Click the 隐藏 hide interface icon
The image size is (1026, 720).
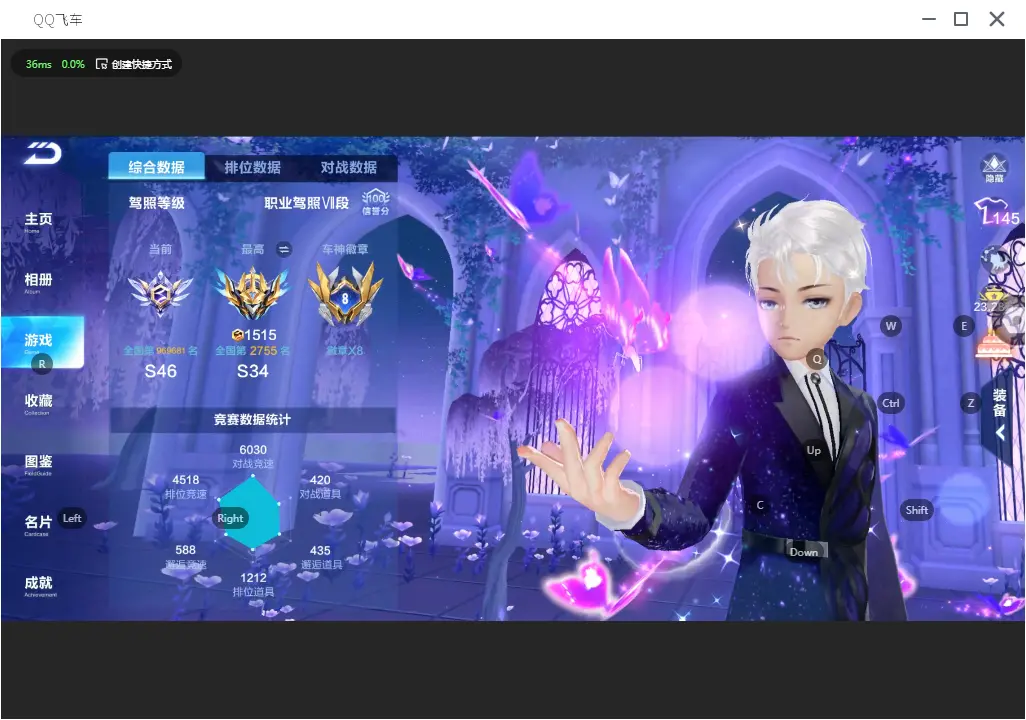(994, 168)
